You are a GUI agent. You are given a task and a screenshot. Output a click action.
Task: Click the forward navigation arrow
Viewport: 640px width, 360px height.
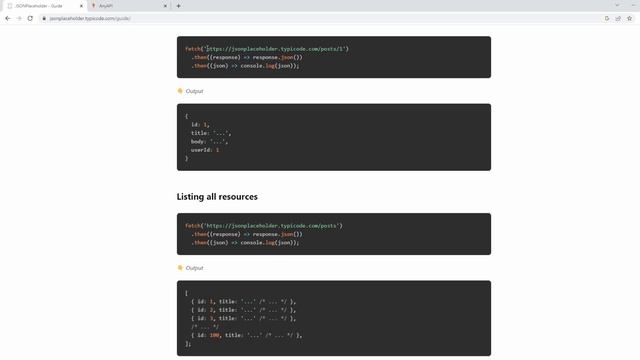[x=19, y=18]
